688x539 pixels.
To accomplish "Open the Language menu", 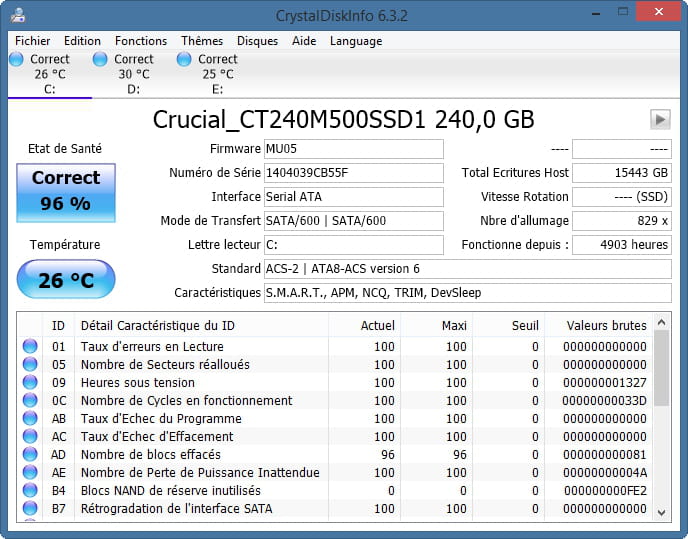I will coord(356,41).
